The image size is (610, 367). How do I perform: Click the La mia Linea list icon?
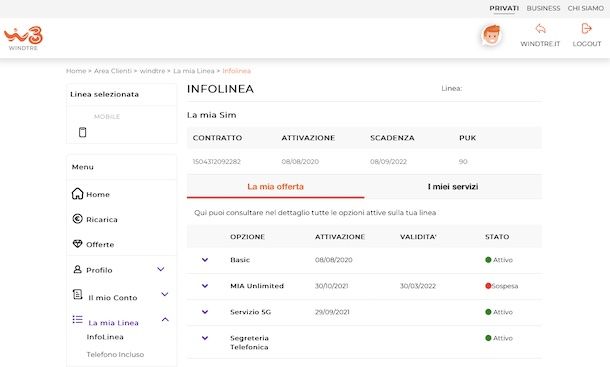tap(77, 320)
